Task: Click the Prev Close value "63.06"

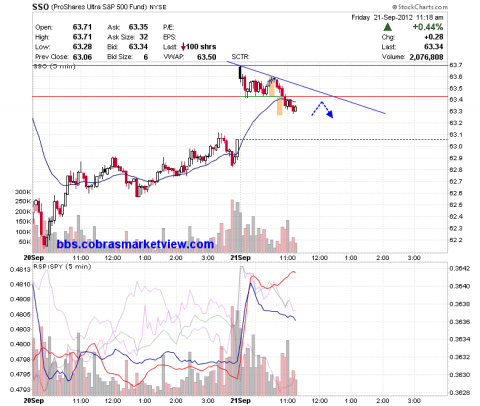Action: tap(82, 57)
